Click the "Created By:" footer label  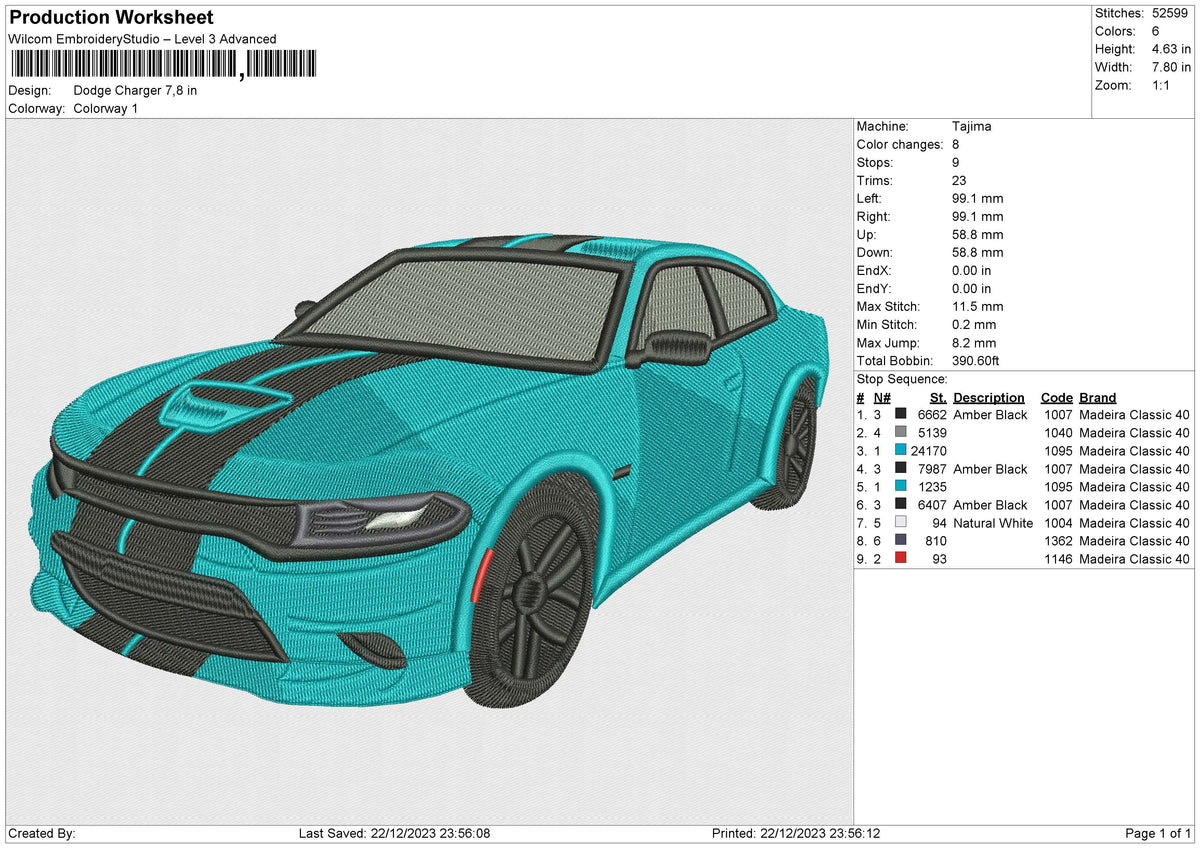click(x=42, y=833)
